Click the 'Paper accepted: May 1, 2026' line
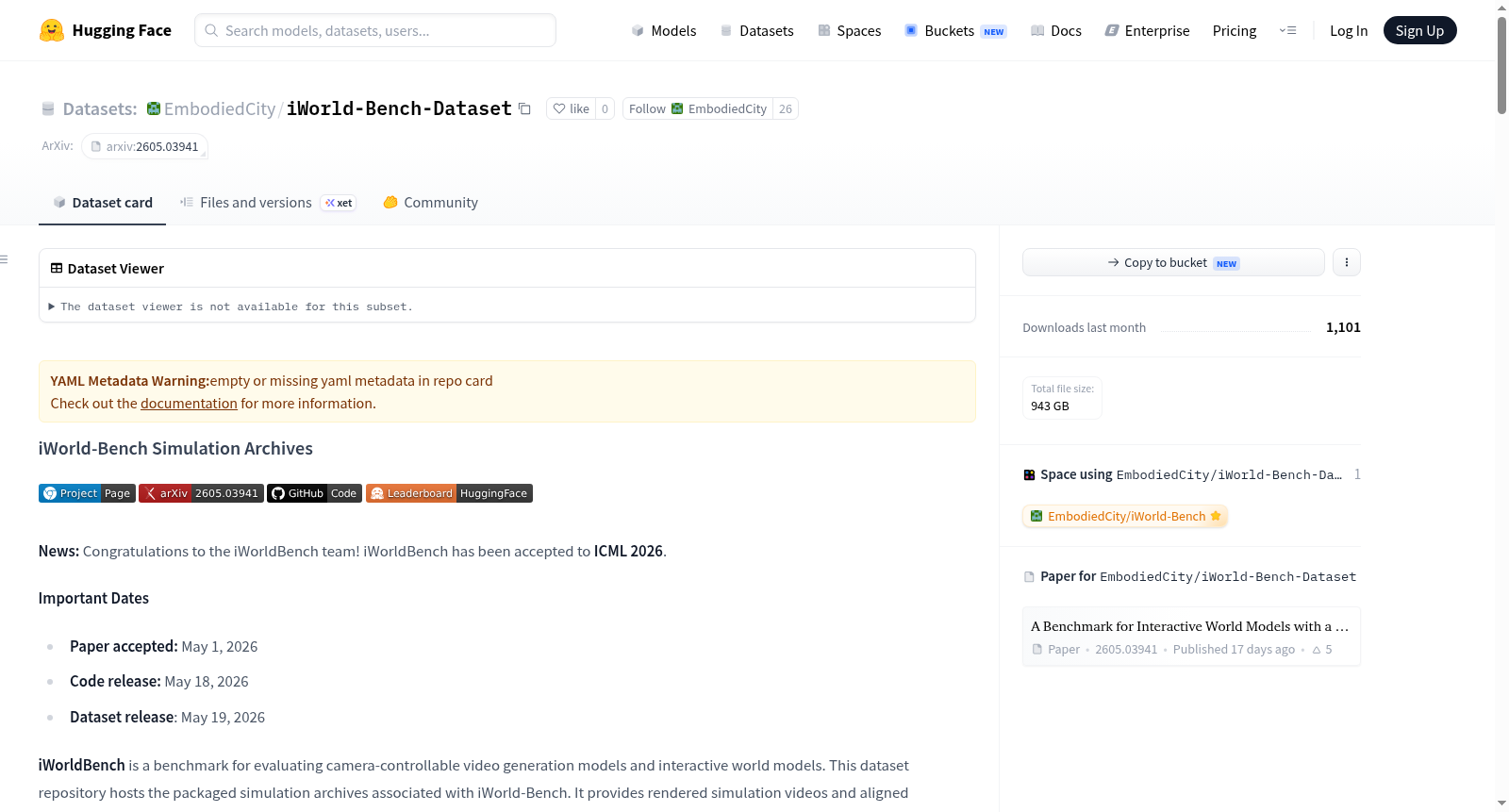The image size is (1509, 812). point(163,647)
